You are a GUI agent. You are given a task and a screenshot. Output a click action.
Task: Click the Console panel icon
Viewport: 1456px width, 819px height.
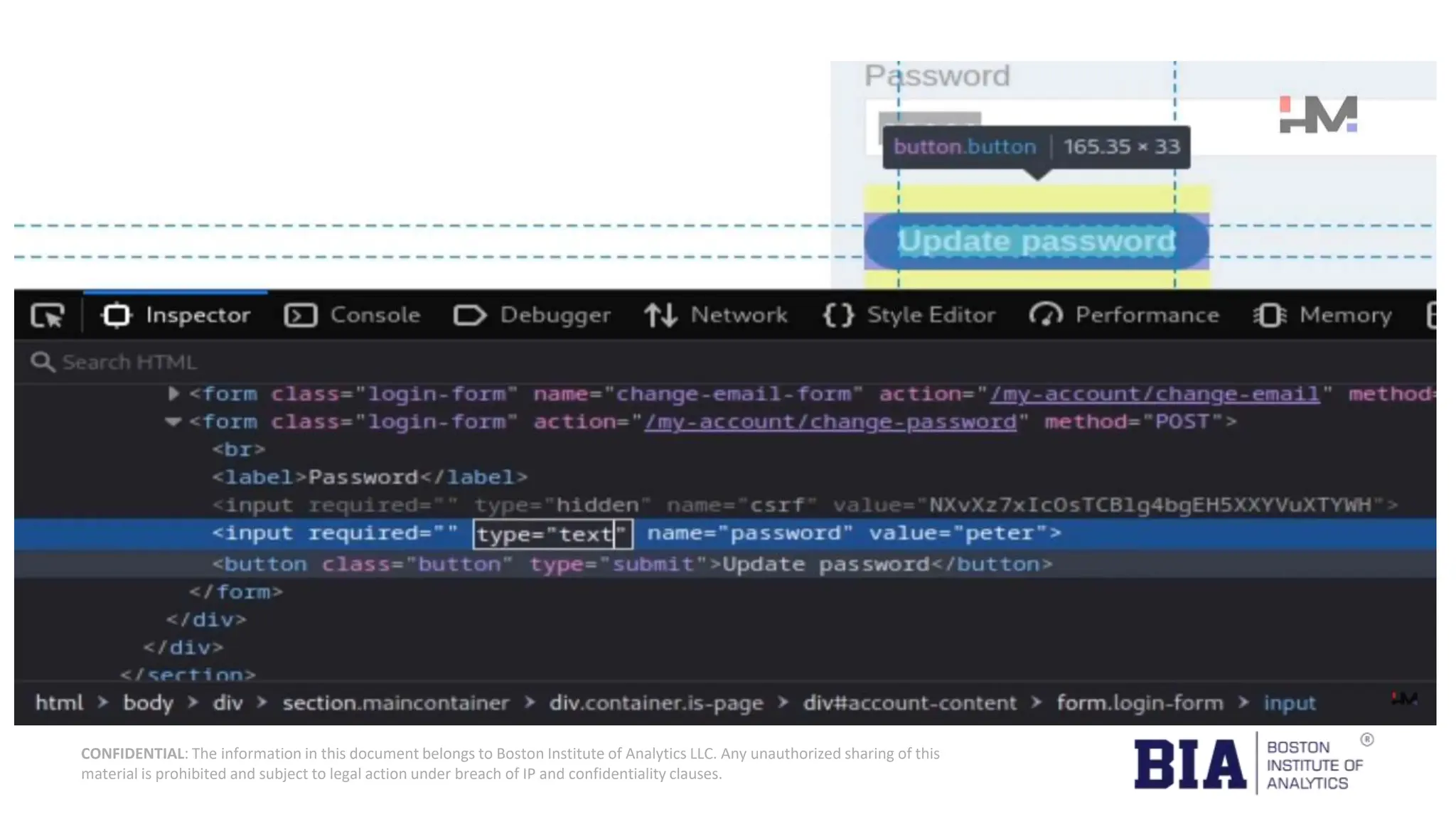[x=300, y=316]
